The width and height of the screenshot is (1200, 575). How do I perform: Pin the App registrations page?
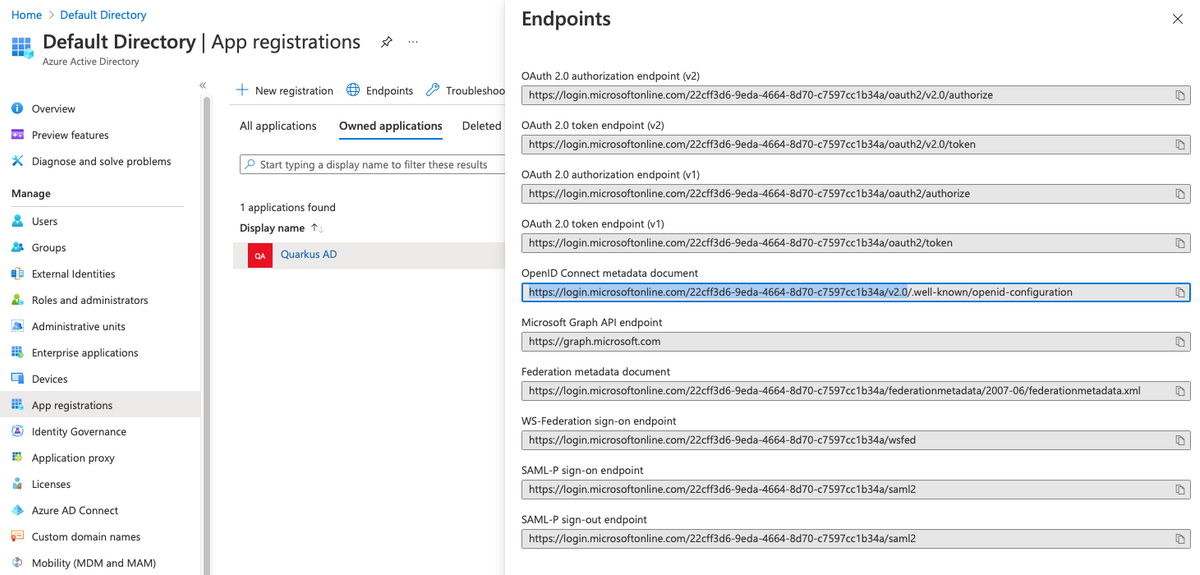tap(386, 42)
